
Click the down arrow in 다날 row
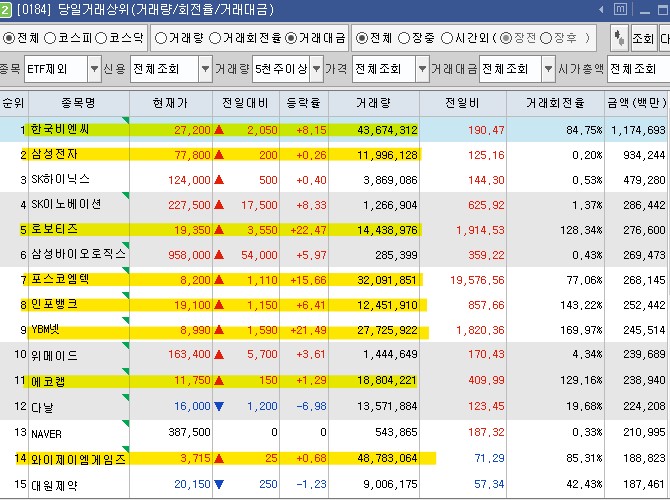[x=219, y=406]
